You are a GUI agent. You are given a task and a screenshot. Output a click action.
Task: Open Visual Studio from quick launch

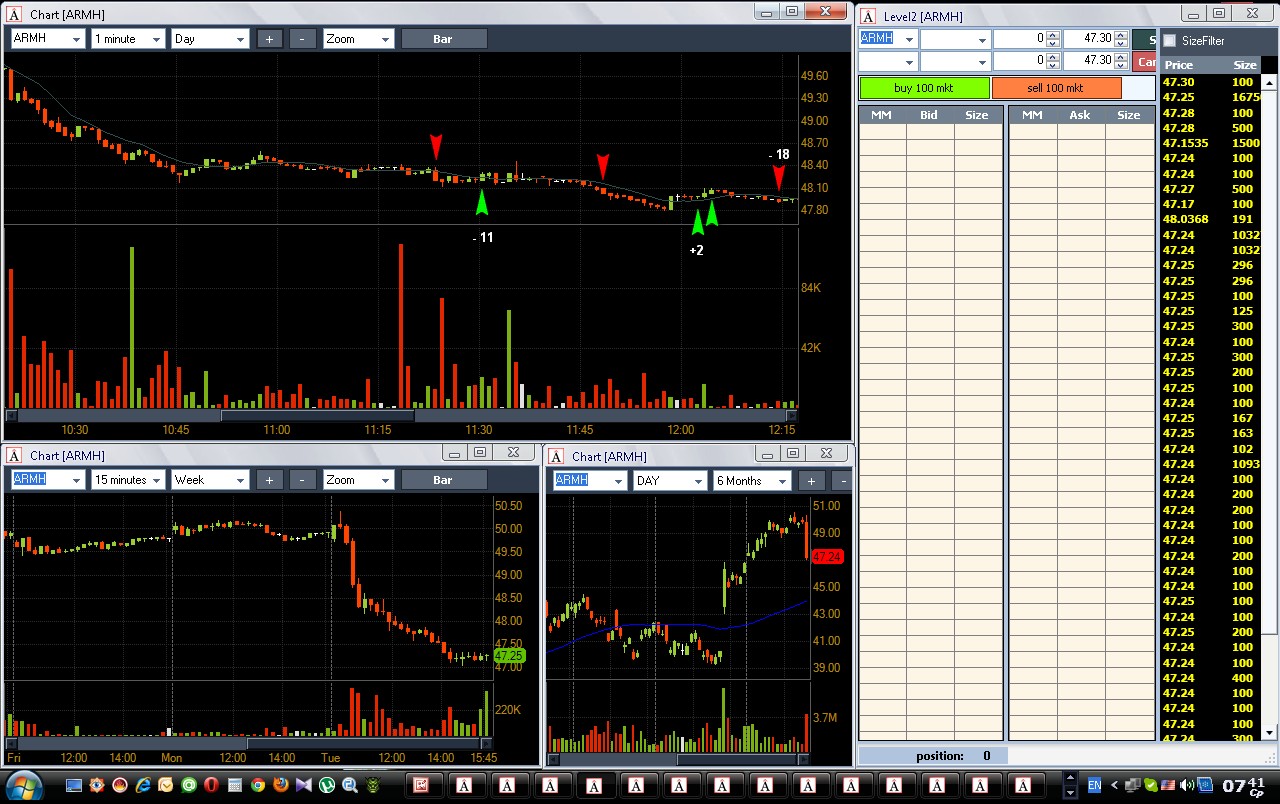pos(303,785)
